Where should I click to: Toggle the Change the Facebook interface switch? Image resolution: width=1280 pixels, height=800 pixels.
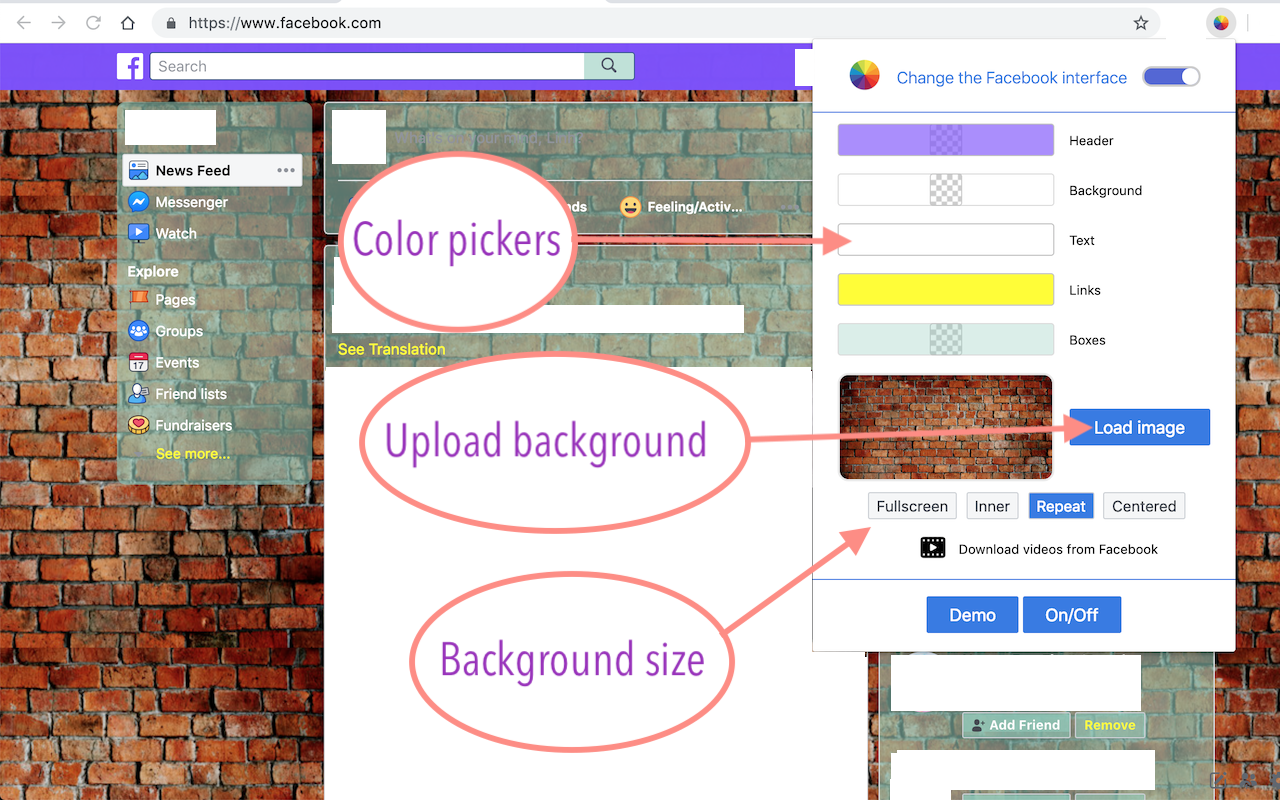(1171, 76)
